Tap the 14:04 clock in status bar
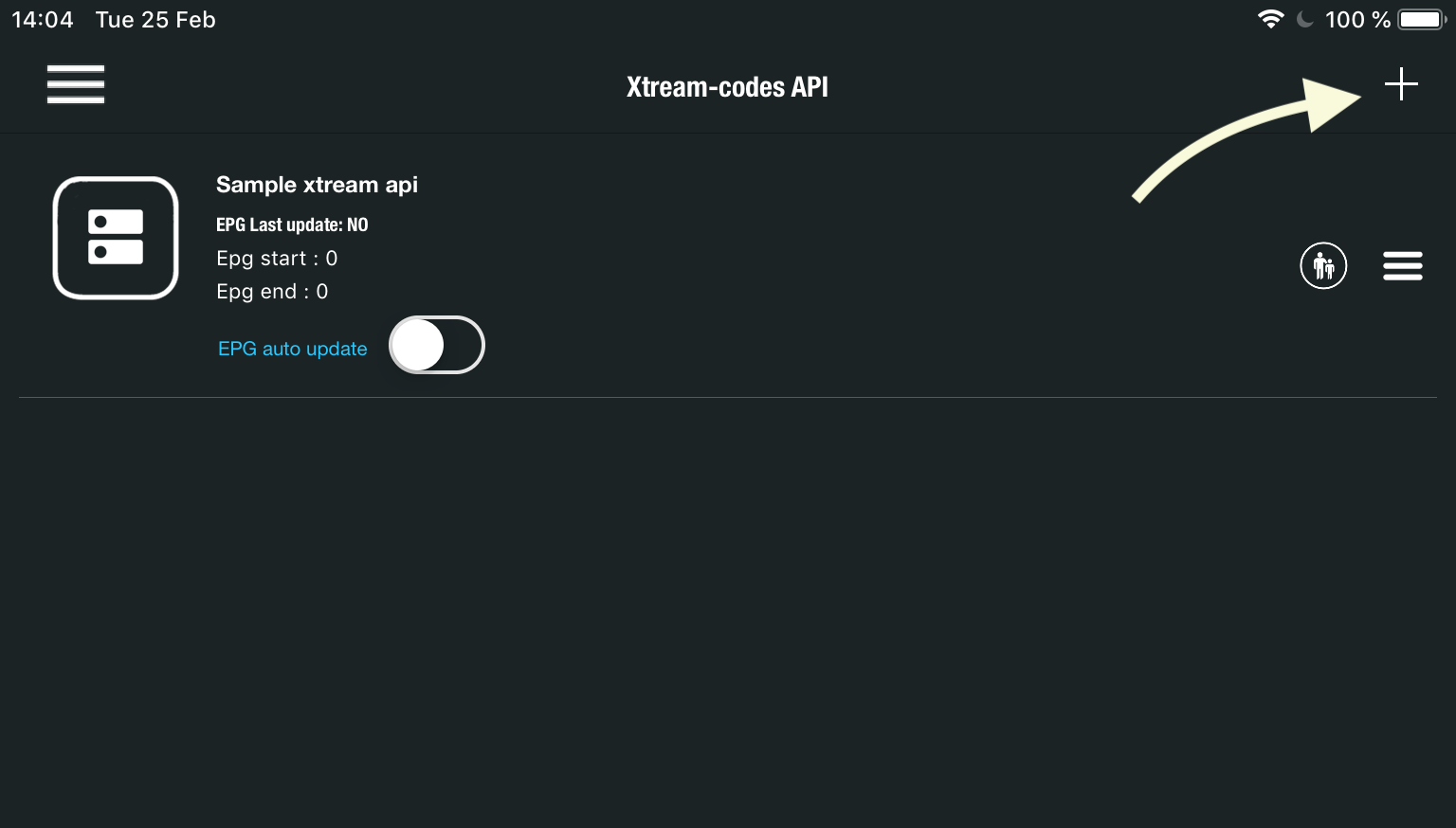Screen dimensions: 1456x828 (43, 20)
